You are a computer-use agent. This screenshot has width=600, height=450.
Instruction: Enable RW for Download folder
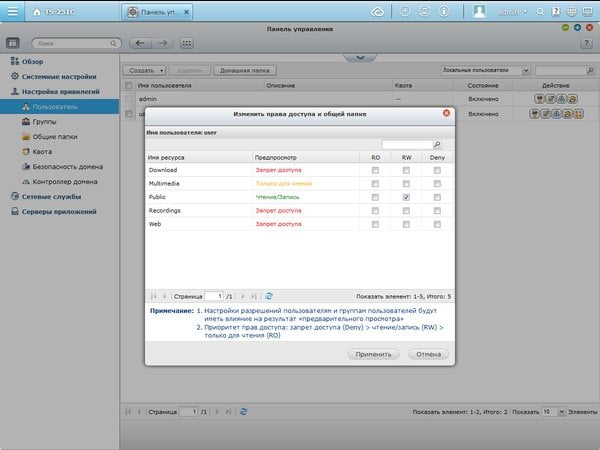pos(406,170)
